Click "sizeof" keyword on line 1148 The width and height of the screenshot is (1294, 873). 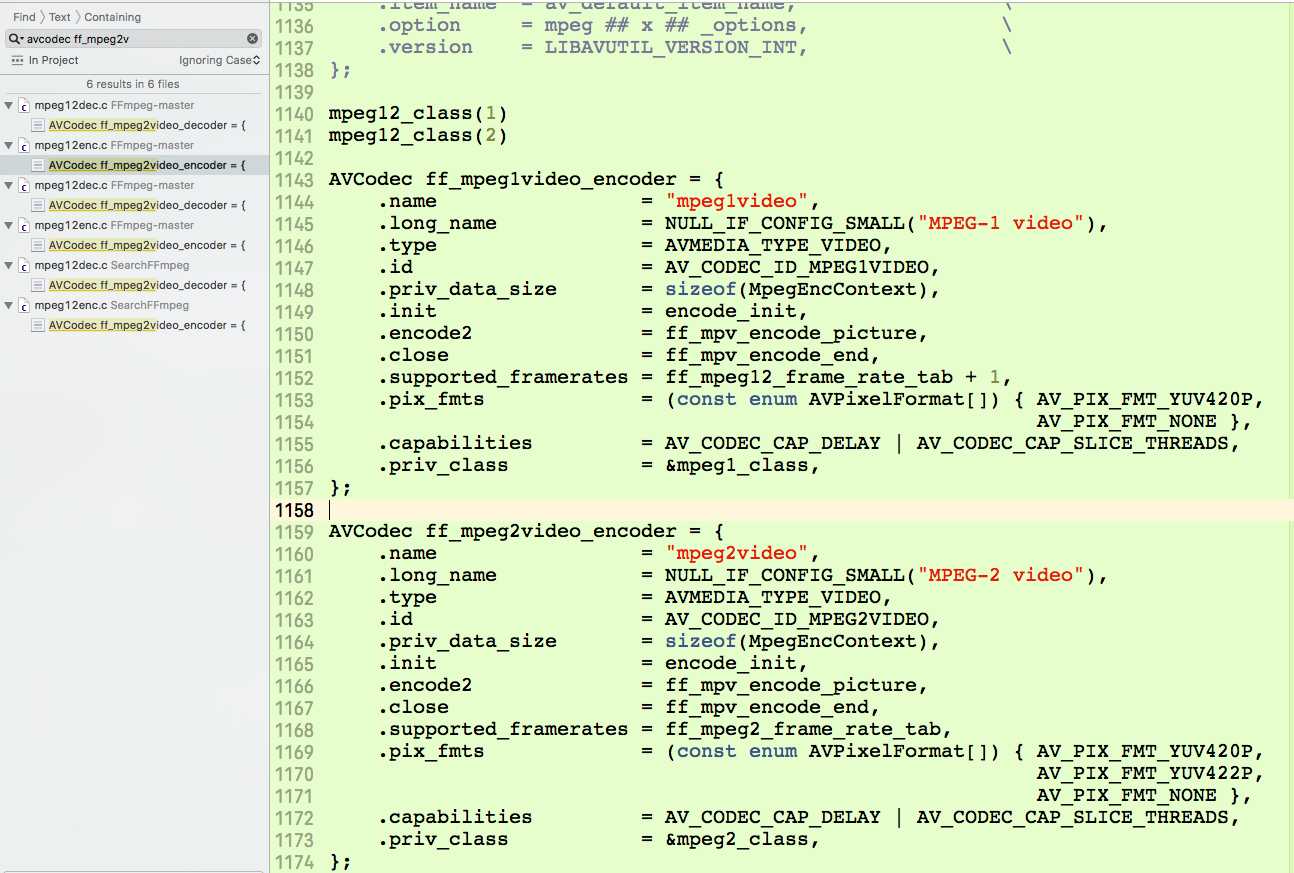point(701,290)
